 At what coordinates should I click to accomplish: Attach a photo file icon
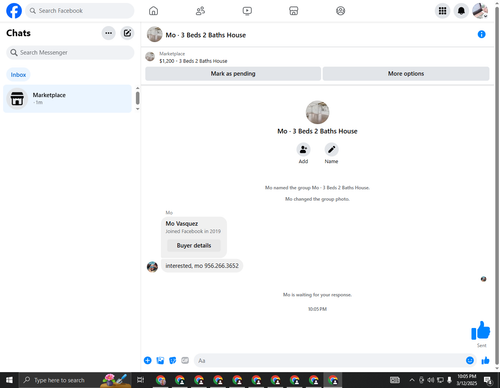tap(160, 360)
